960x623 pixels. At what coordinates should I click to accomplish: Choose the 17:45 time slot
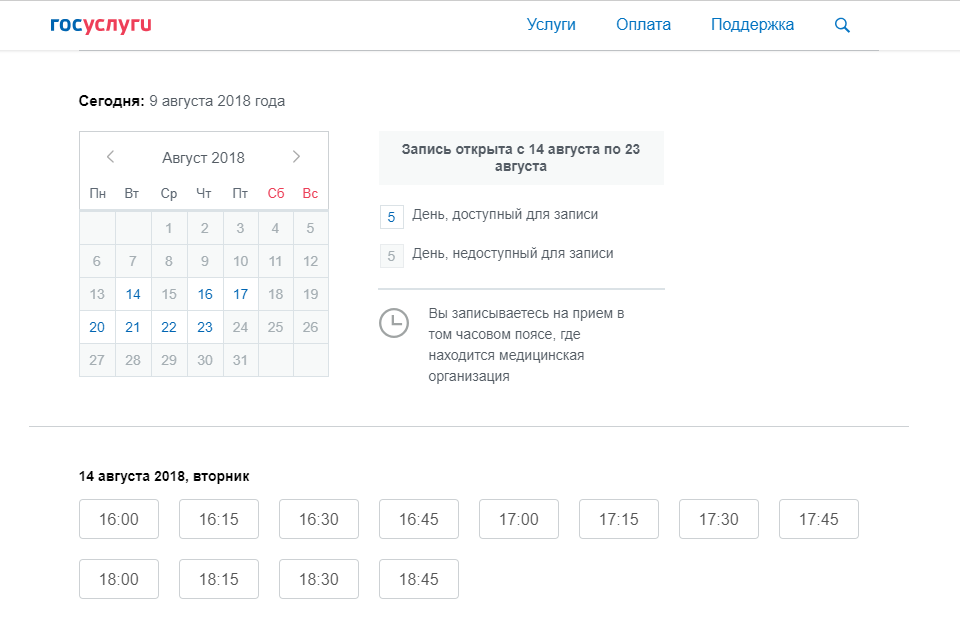pyautogui.click(x=819, y=519)
